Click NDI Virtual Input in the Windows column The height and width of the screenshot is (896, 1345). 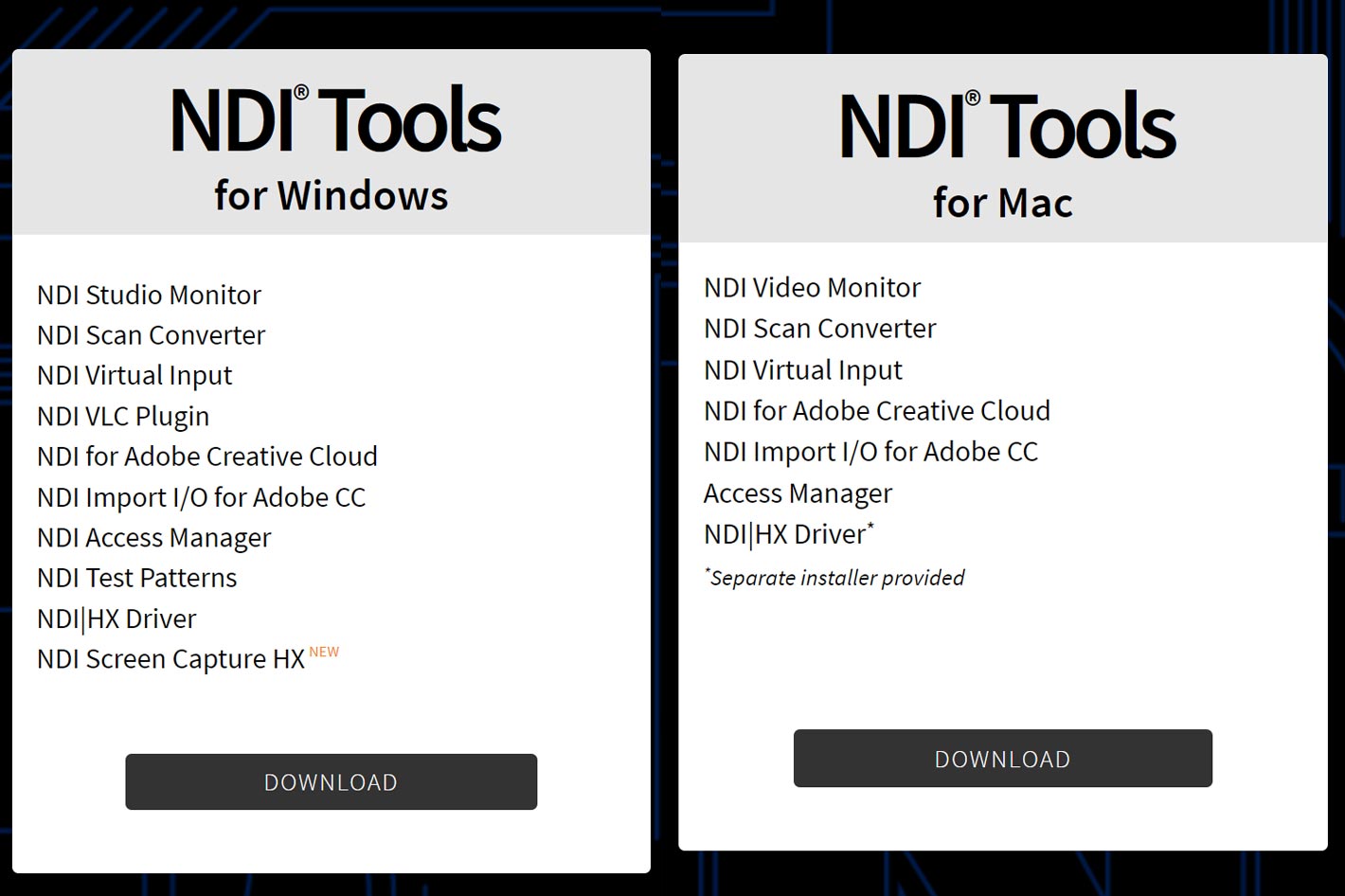[134, 375]
